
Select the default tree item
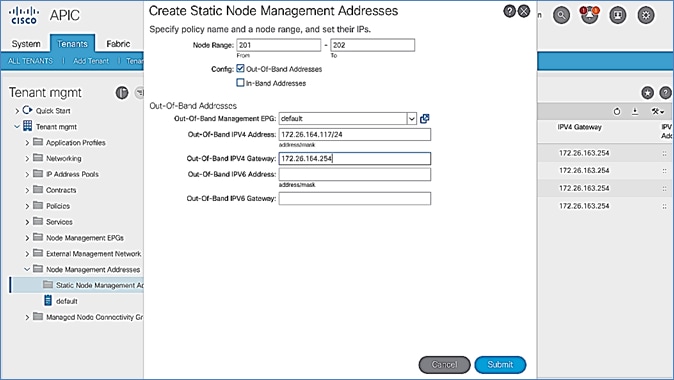tap(67, 301)
